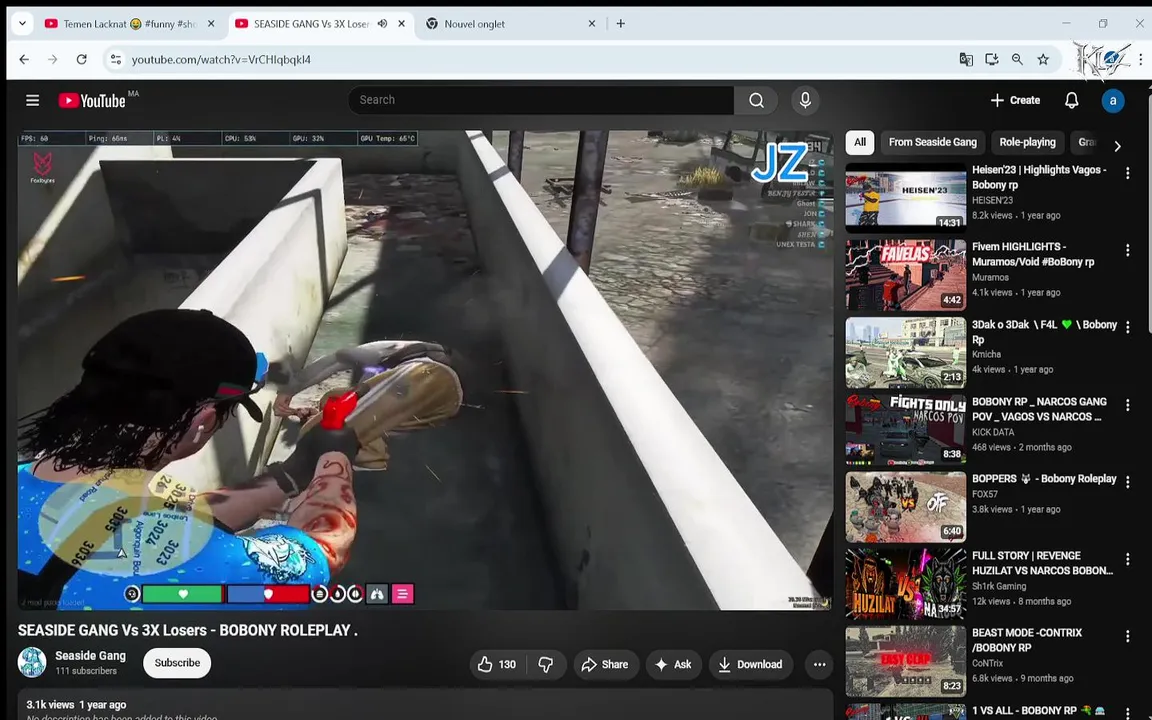This screenshot has height=720, width=1152.
Task: Mute the SEASIDE GANG tab audio icon
Action: click(383, 24)
